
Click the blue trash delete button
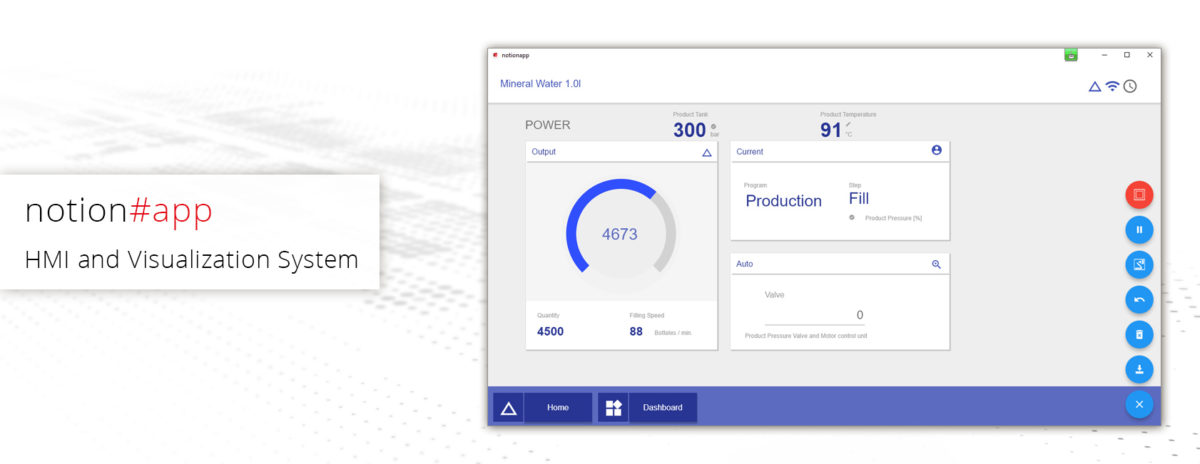pos(1139,334)
